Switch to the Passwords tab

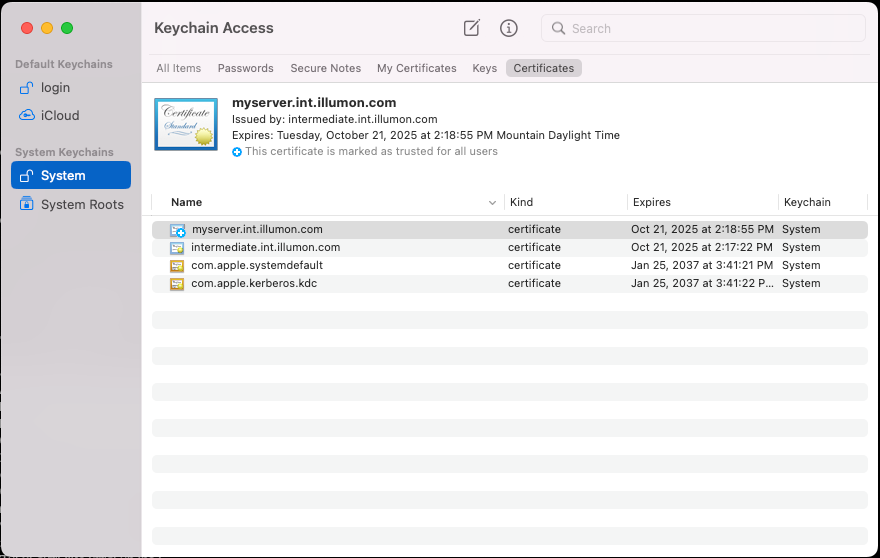click(245, 68)
